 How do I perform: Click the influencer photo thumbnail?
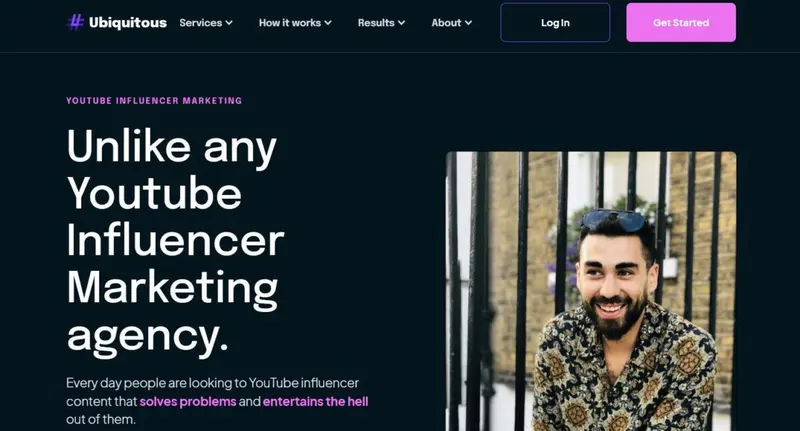click(x=591, y=291)
